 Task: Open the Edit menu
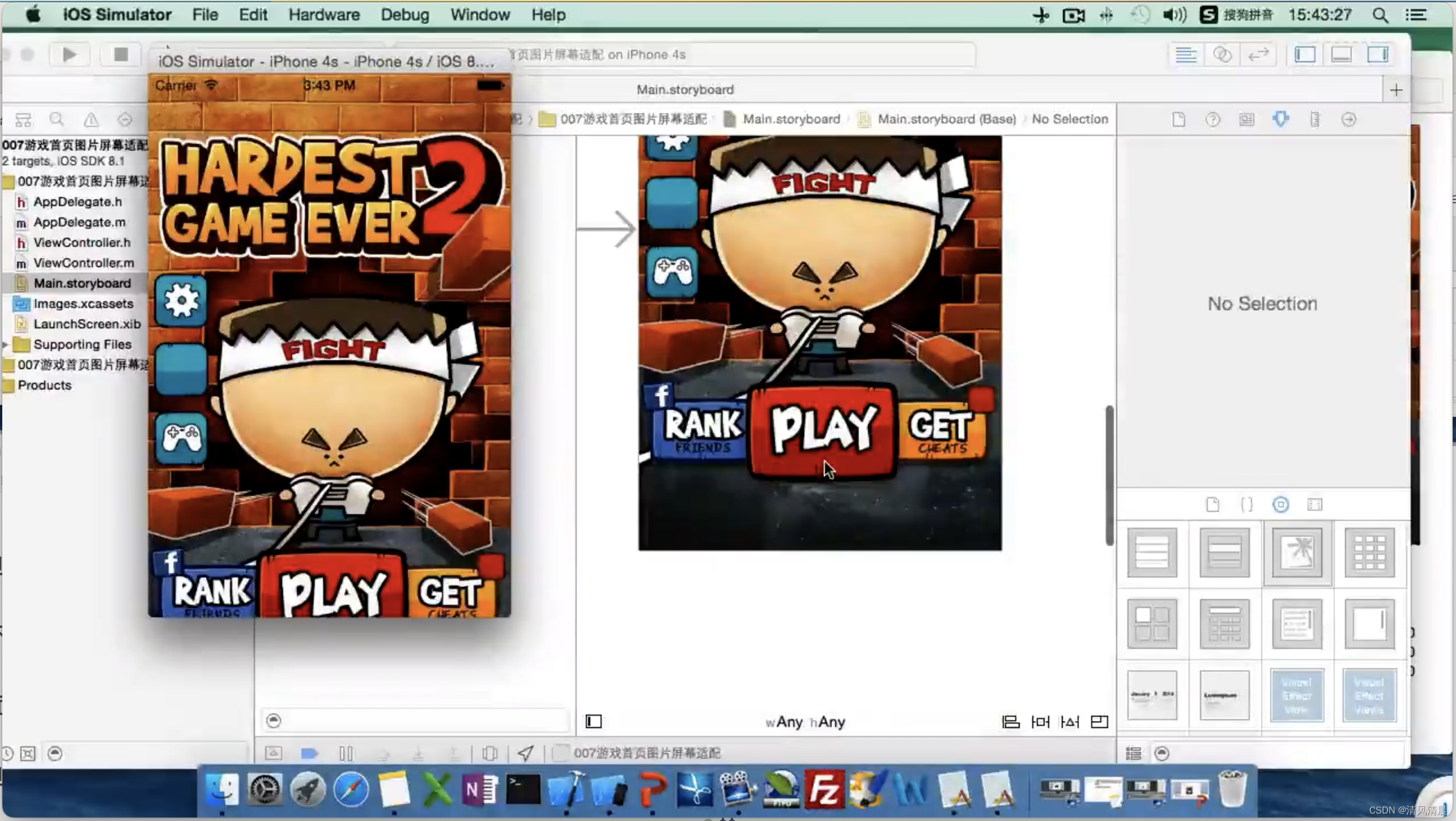pyautogui.click(x=253, y=15)
